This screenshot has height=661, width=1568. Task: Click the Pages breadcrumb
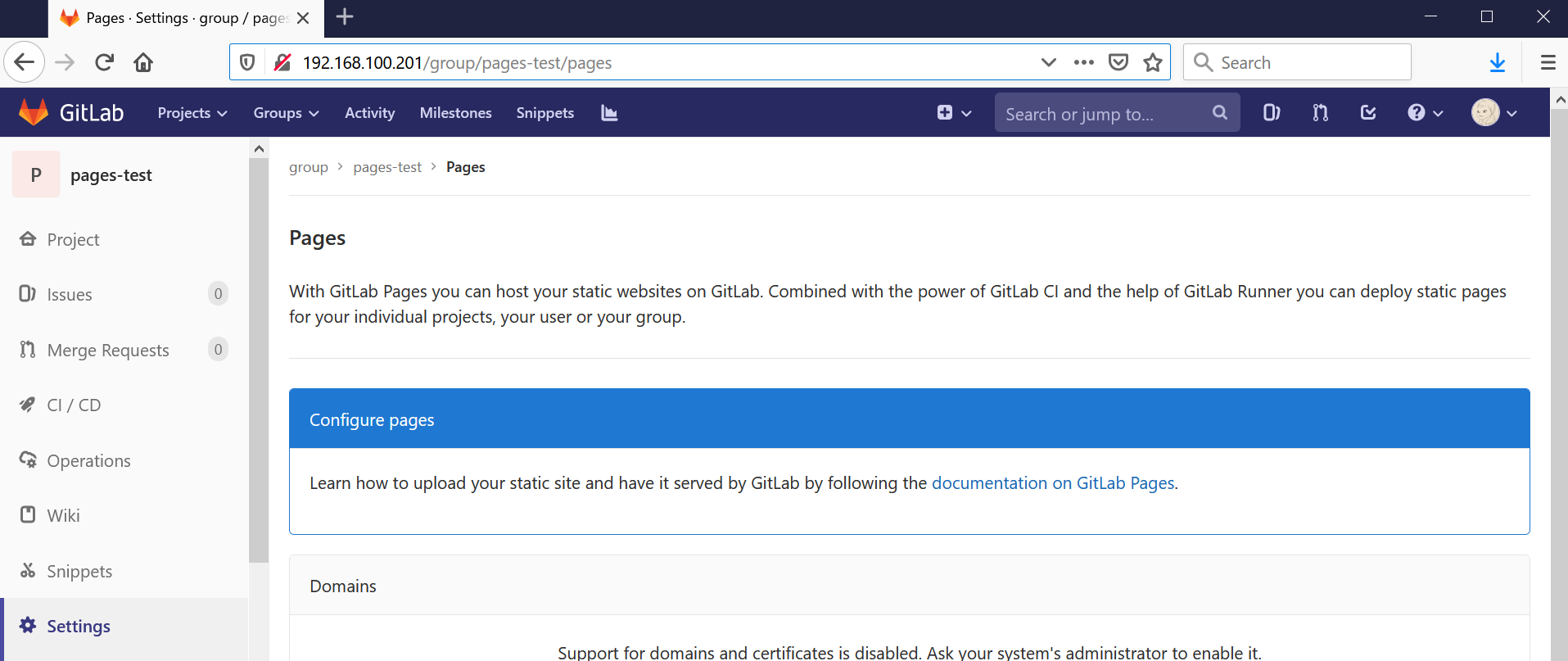click(465, 167)
